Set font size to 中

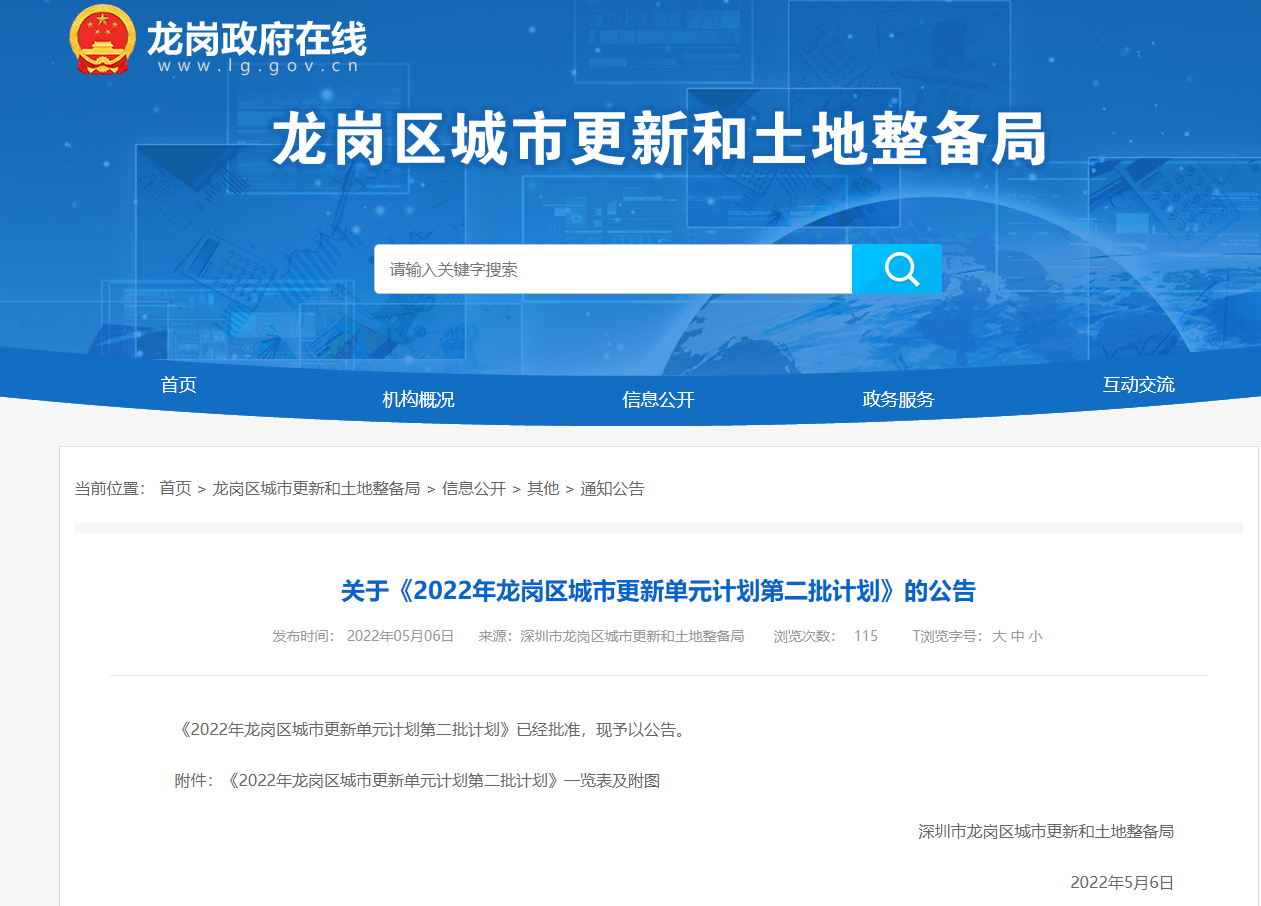(1017, 636)
